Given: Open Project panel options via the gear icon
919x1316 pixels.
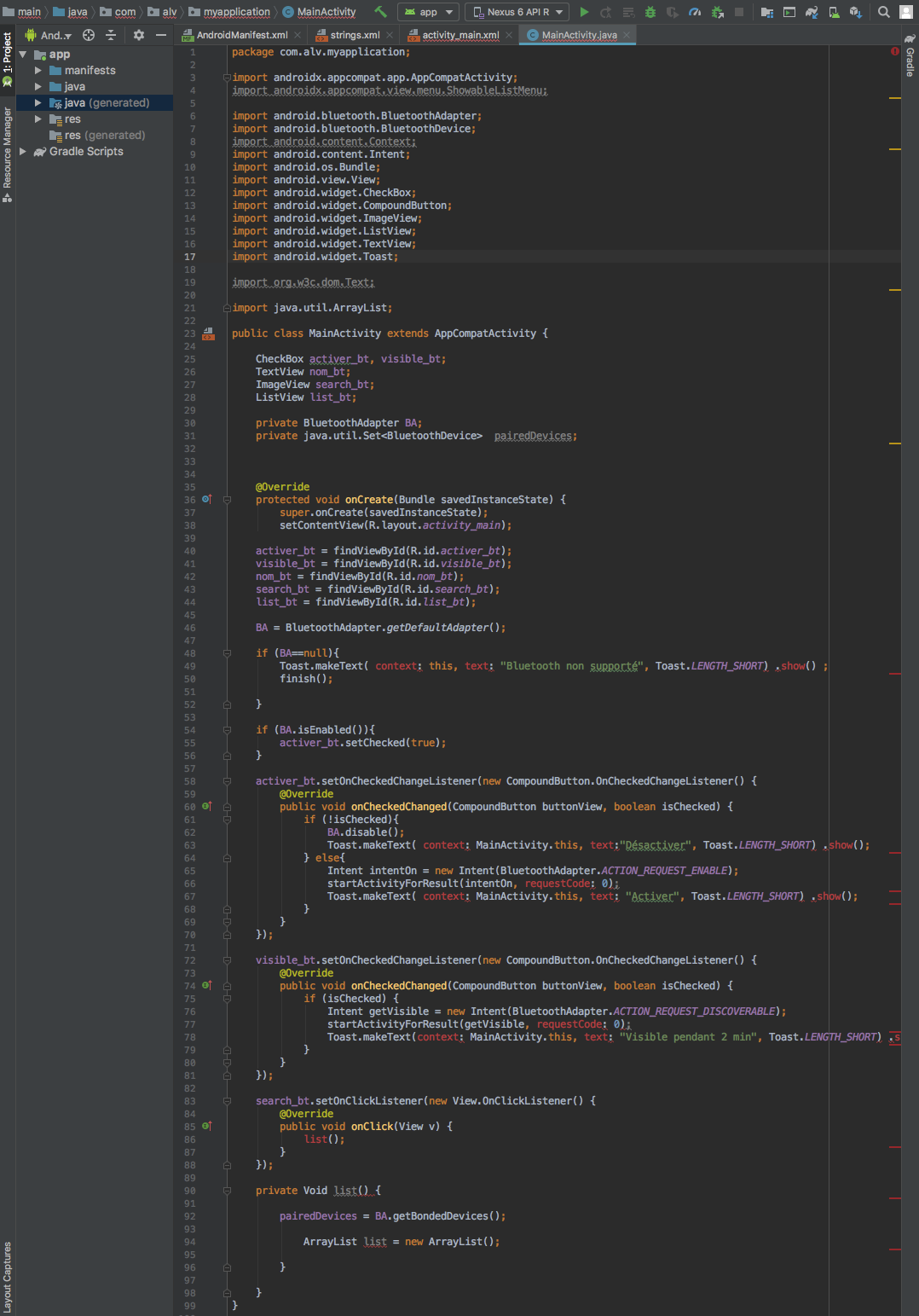Looking at the screenshot, I should (138, 35).
